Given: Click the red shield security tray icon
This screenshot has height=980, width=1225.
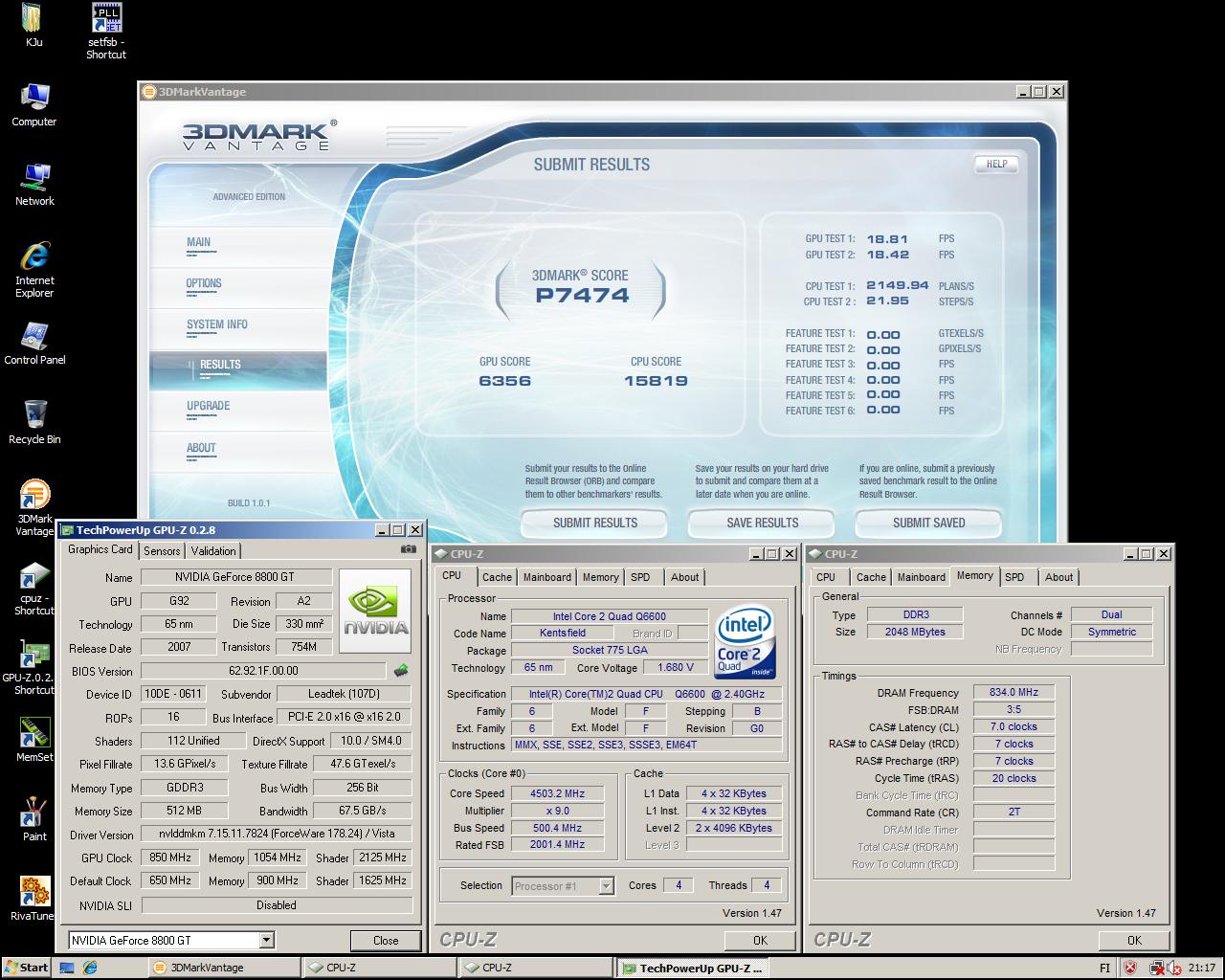Looking at the screenshot, I should point(1130,968).
